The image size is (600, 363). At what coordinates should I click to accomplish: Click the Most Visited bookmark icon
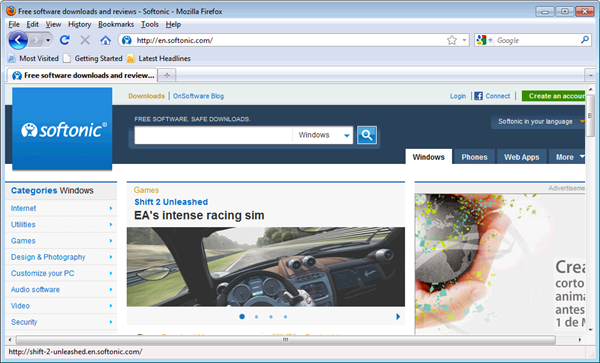(x=12, y=59)
